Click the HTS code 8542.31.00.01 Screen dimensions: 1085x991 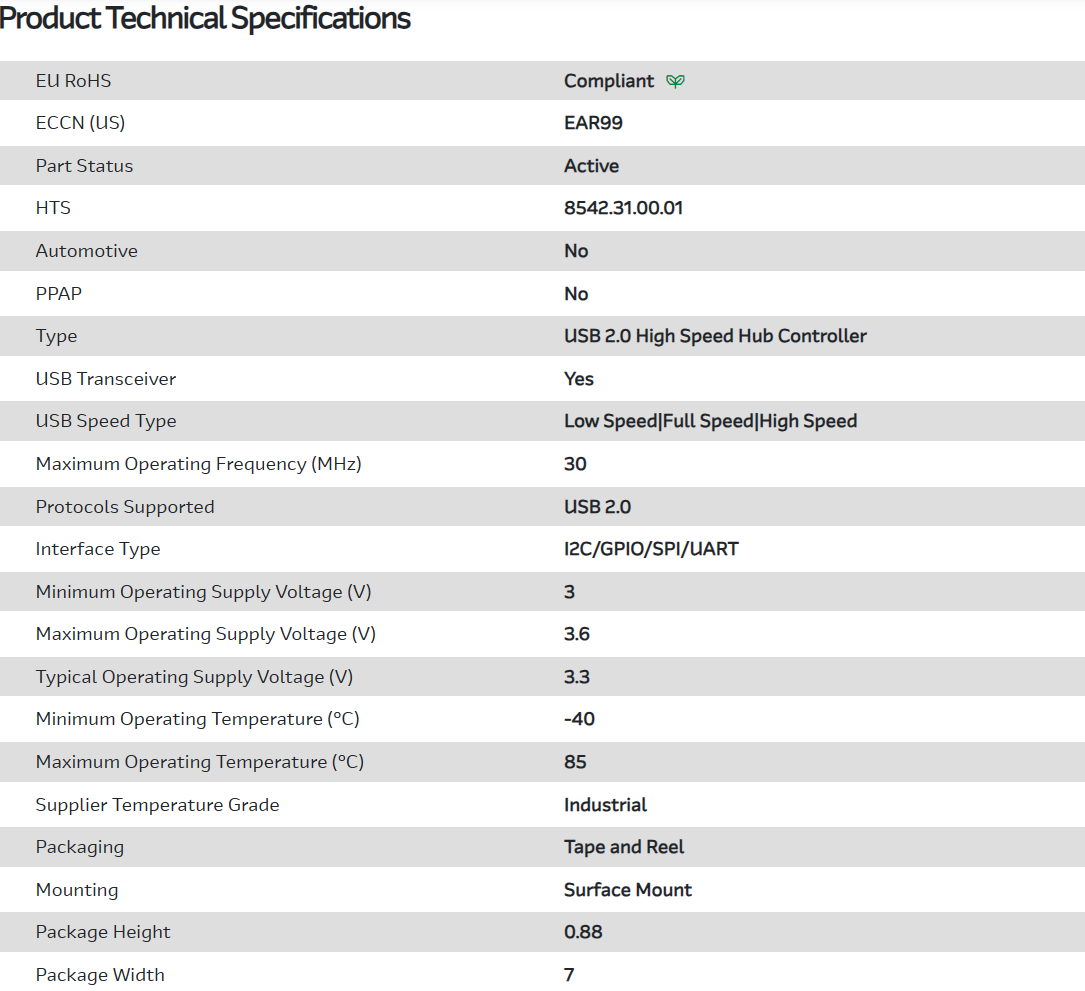tap(623, 208)
